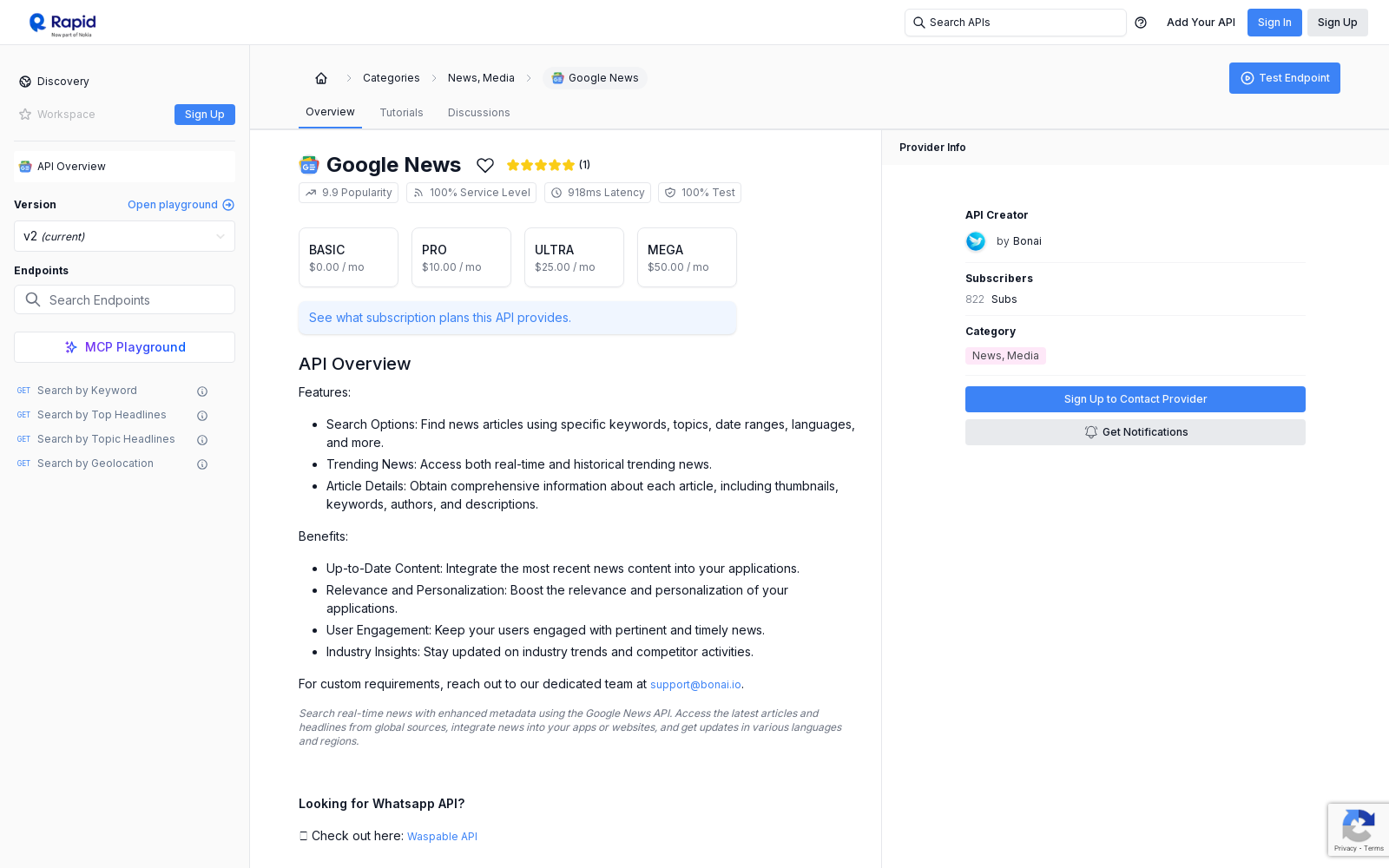1389x868 pixels.
Task: Select the MEGA $50.00 plan card
Action: click(x=687, y=257)
